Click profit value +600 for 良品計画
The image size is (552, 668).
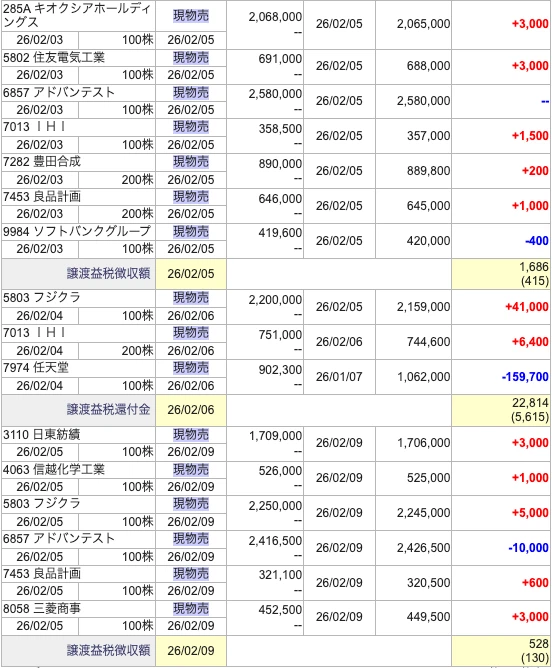pos(535,582)
